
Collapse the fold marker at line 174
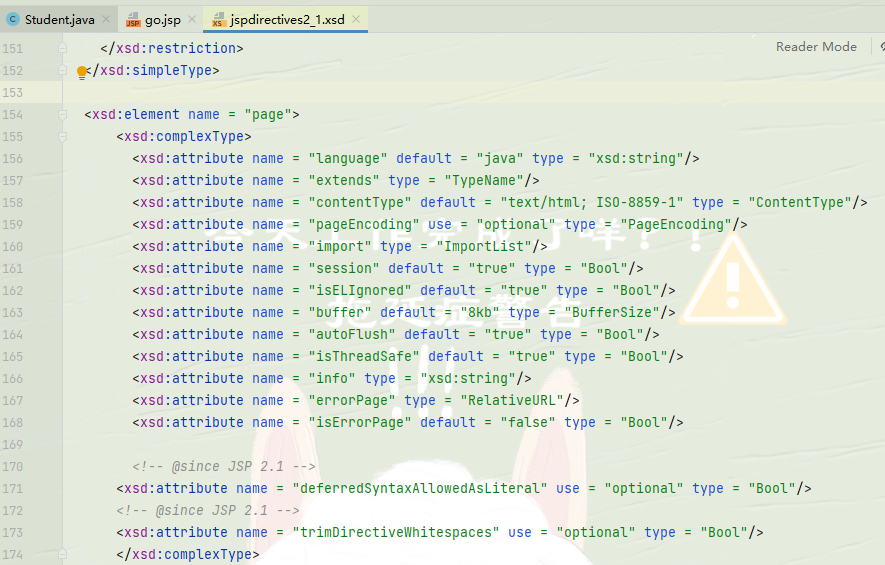pos(63,554)
